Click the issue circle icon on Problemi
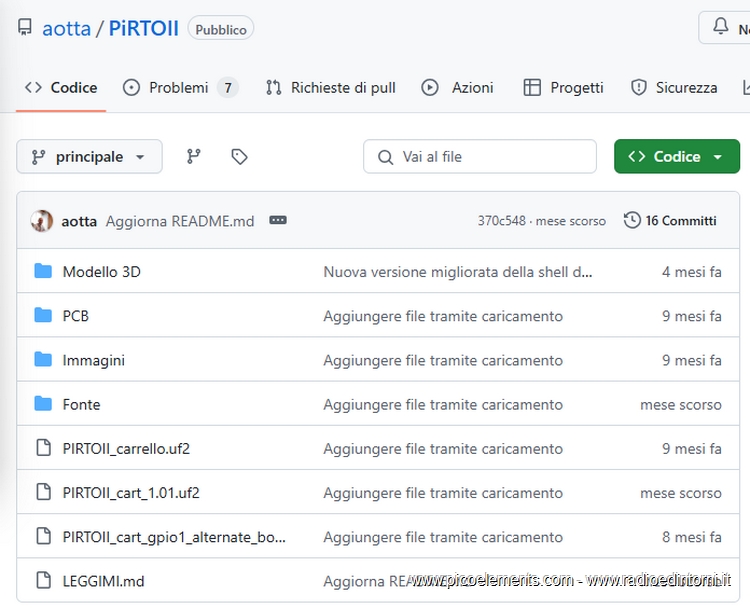Viewport: 750px width, 608px height. pyautogui.click(x=131, y=88)
